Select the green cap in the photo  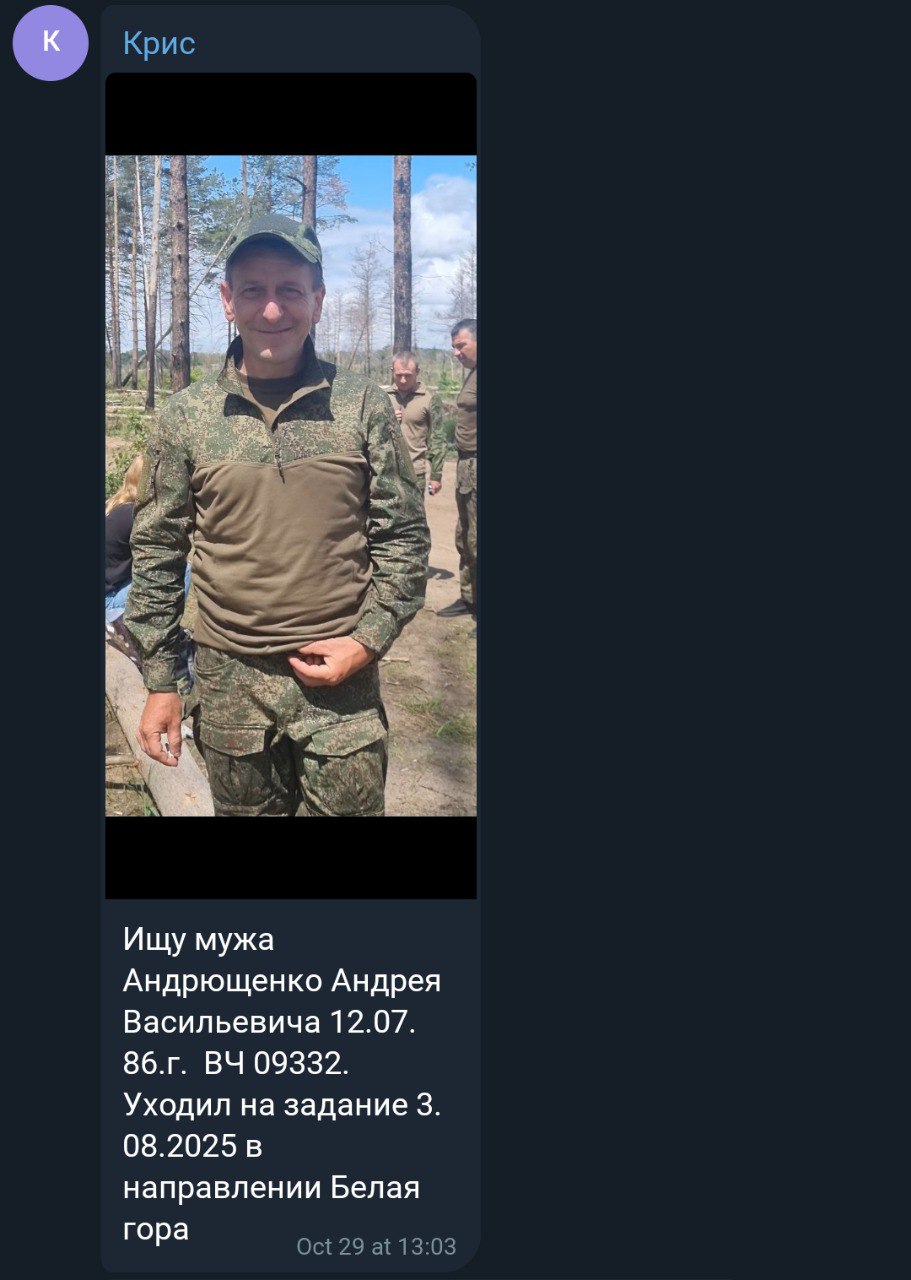pyautogui.click(x=274, y=240)
